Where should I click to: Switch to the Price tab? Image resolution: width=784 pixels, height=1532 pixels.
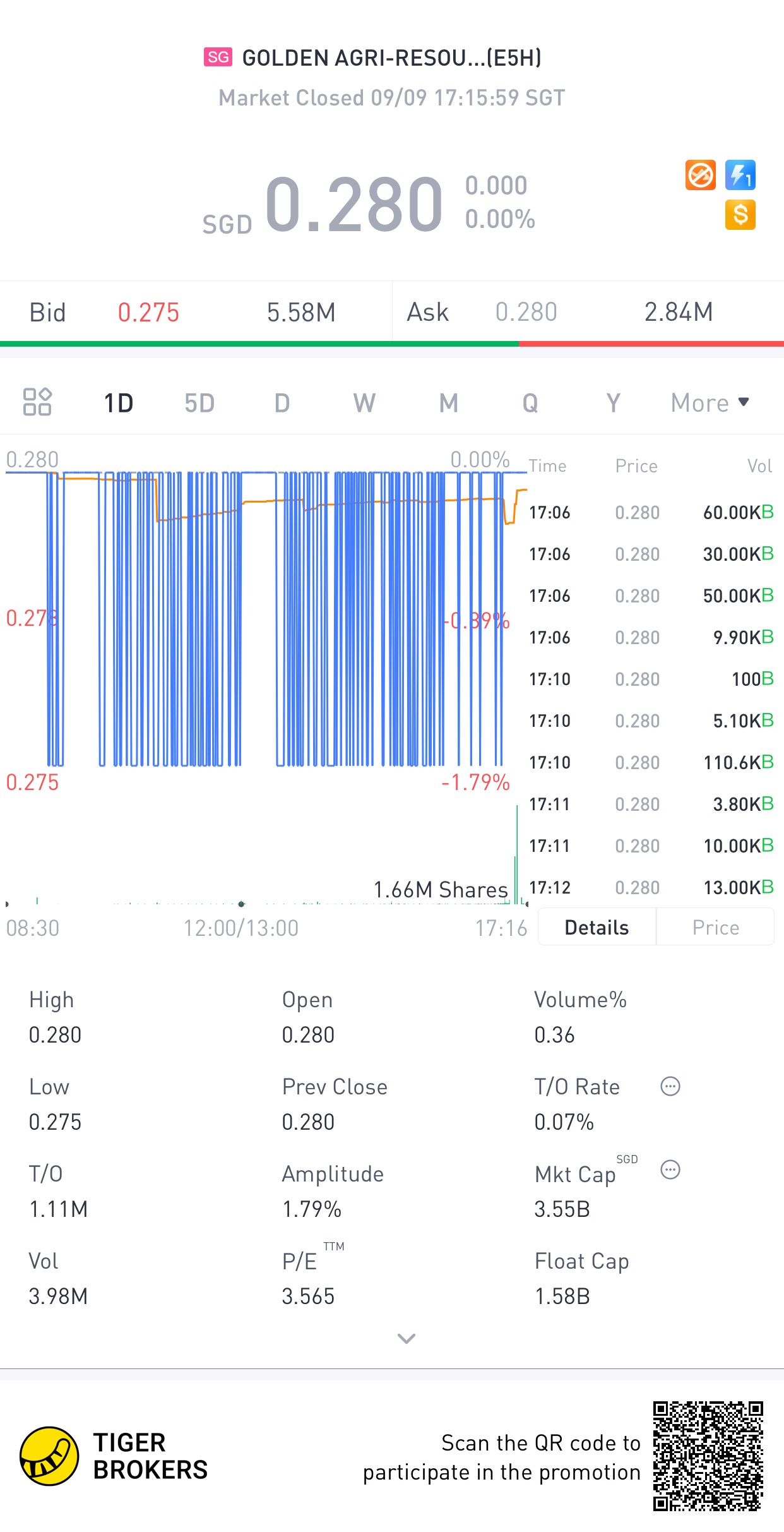point(715,927)
